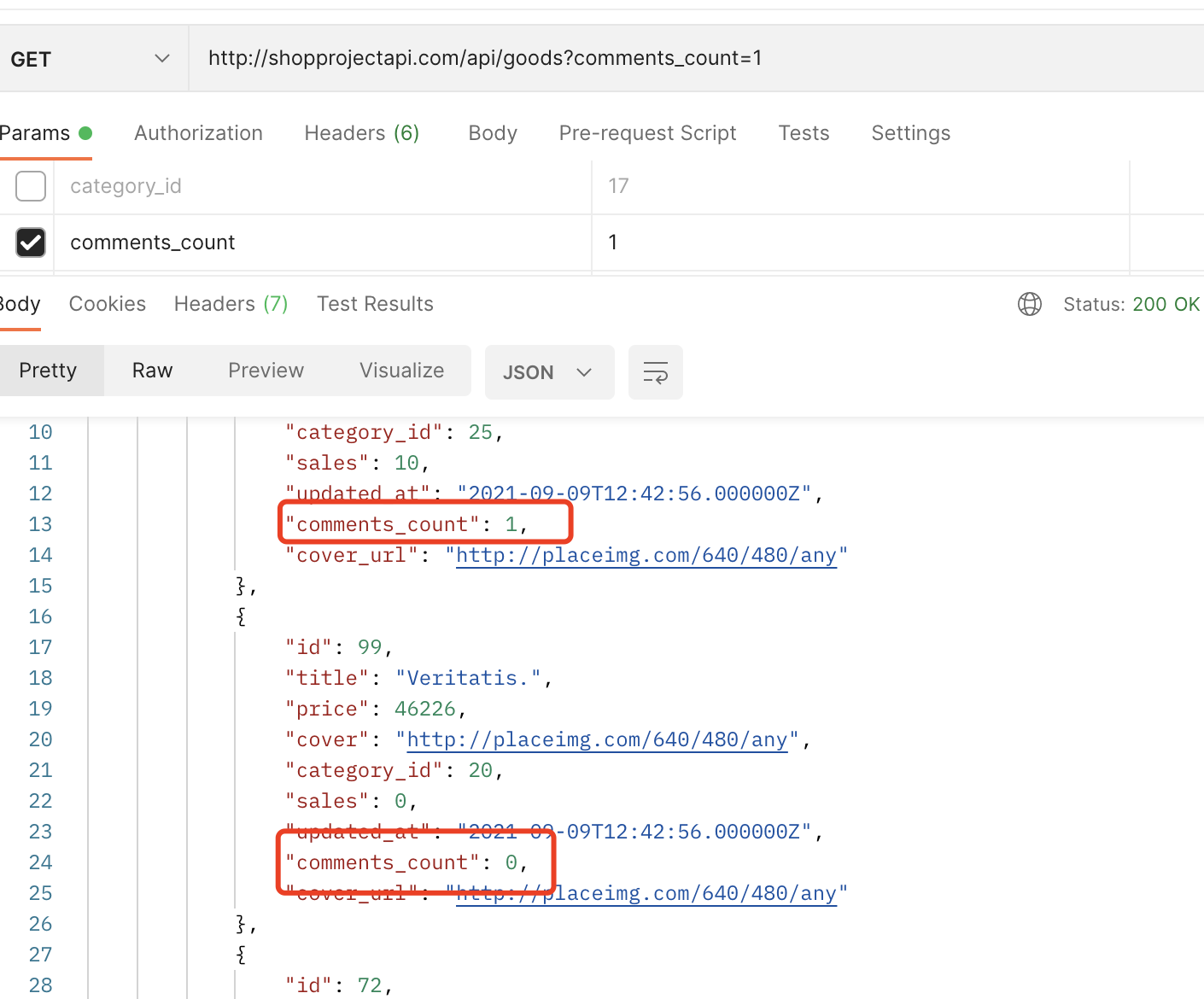Open the Pre-request Script tab
The width and height of the screenshot is (1204, 999).
tap(647, 133)
